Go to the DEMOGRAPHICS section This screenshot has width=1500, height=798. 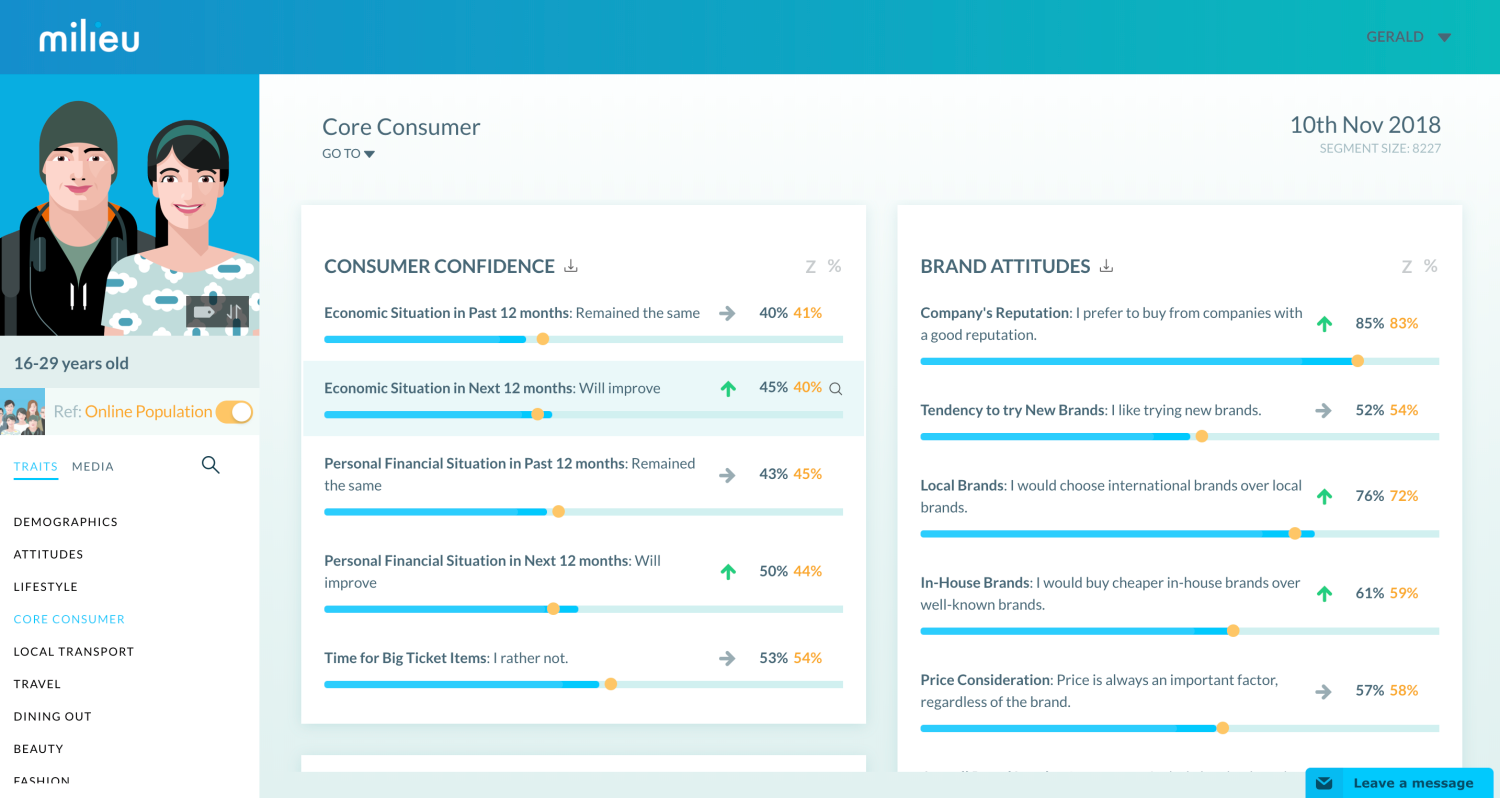pos(65,522)
